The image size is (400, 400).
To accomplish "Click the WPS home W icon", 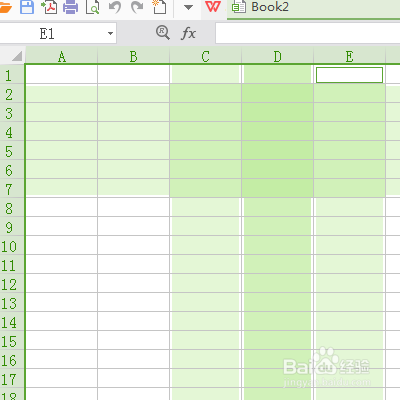I will 213,6.
